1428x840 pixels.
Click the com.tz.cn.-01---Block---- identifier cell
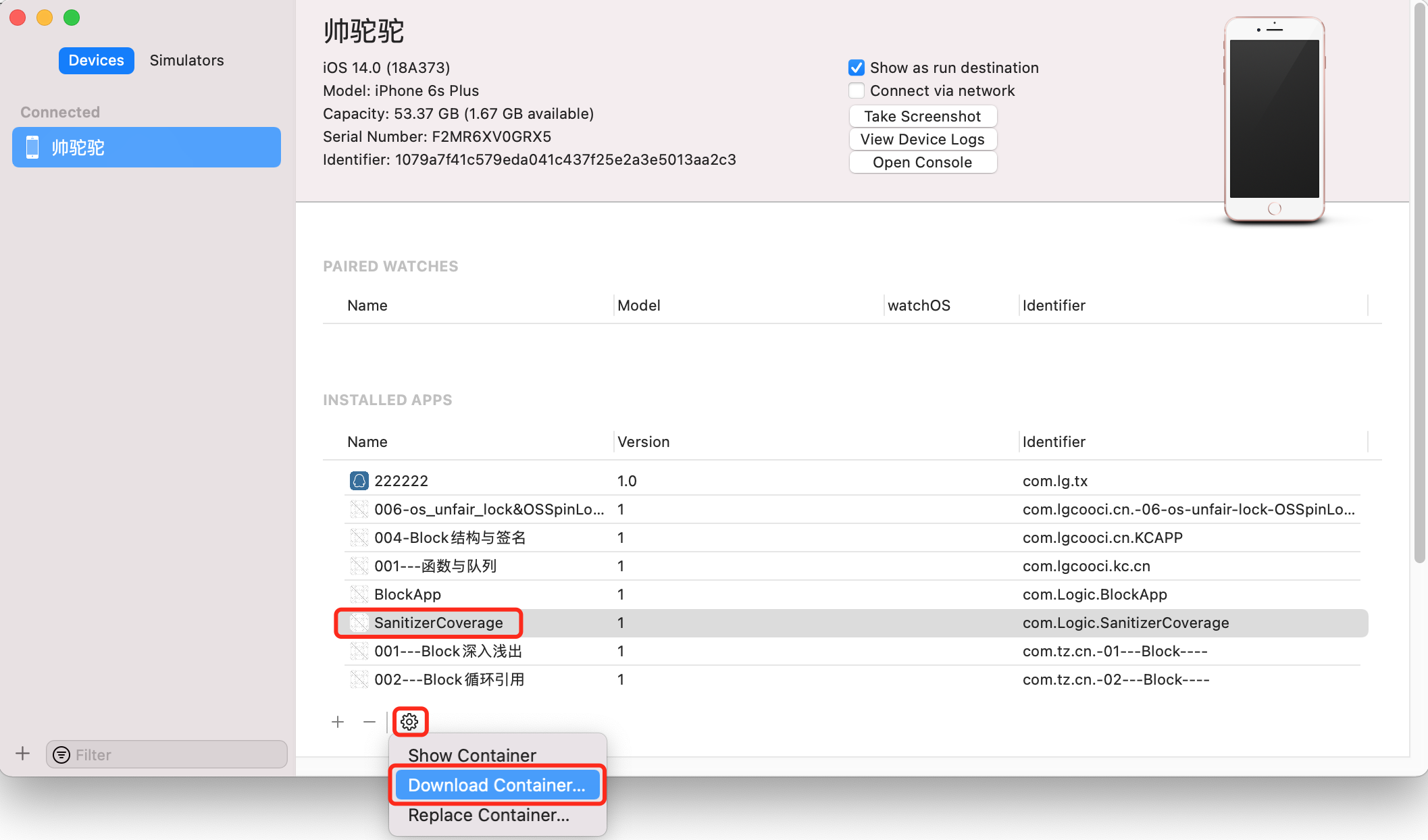(x=1115, y=651)
